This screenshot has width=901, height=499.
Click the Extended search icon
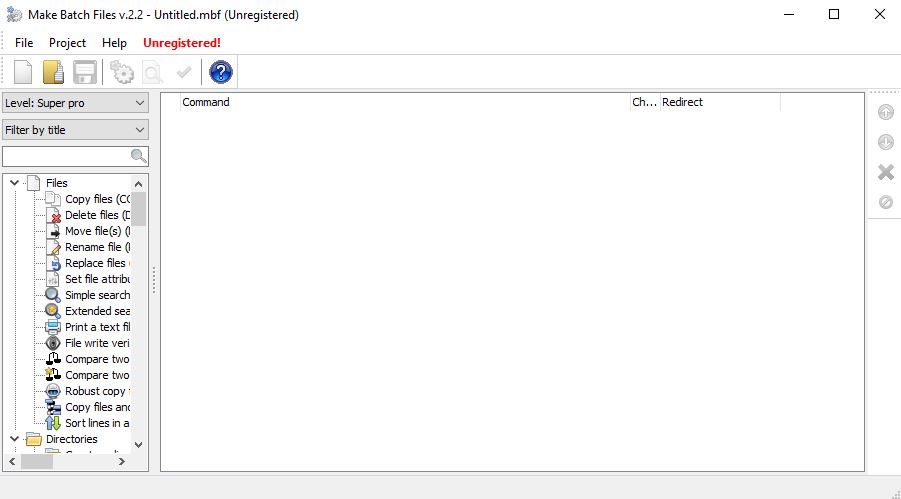53,311
